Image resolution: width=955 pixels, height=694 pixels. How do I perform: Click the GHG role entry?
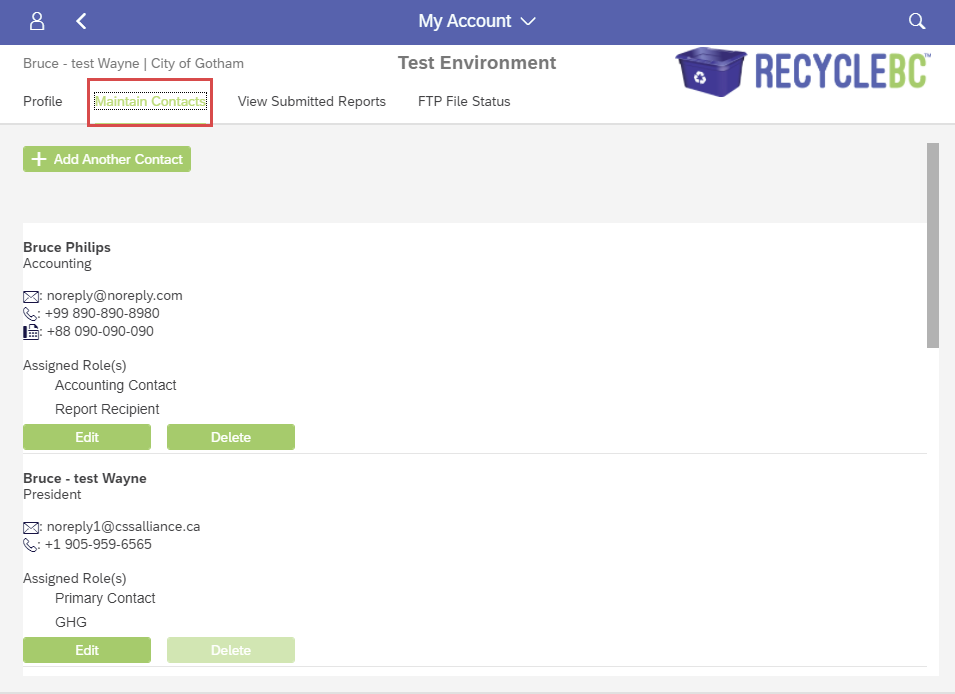pyautogui.click(x=71, y=622)
